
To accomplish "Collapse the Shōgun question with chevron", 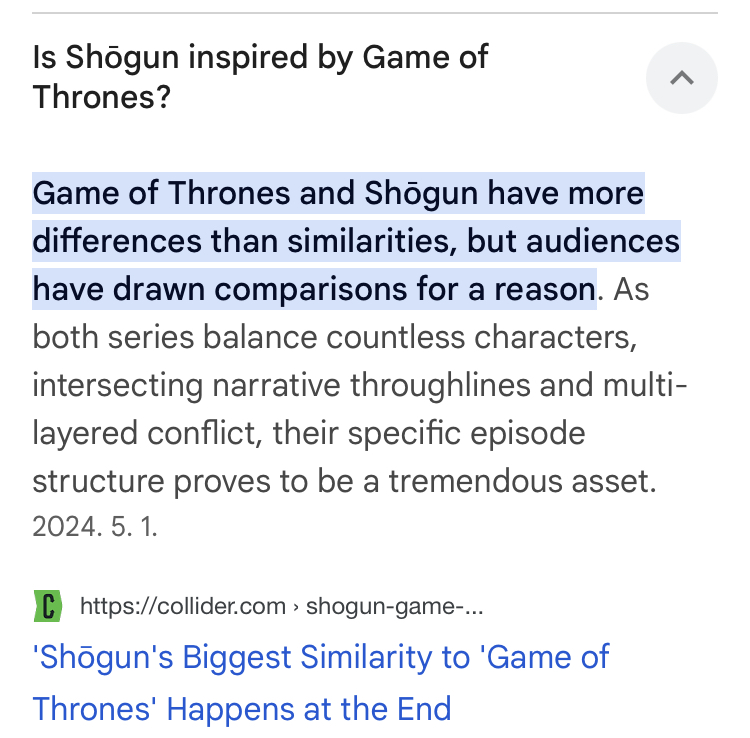I will pos(681,78).
